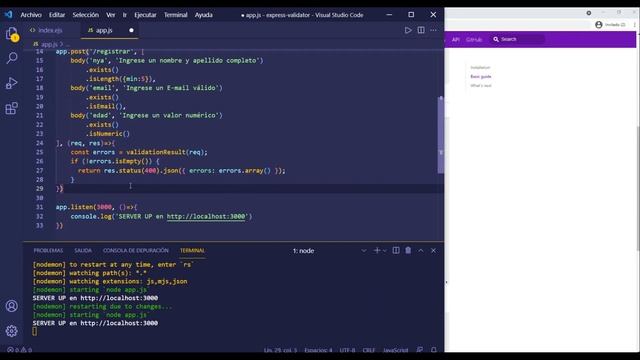Click line and column indicator in status bar
Screen dimensions: 640x360
point(280,350)
